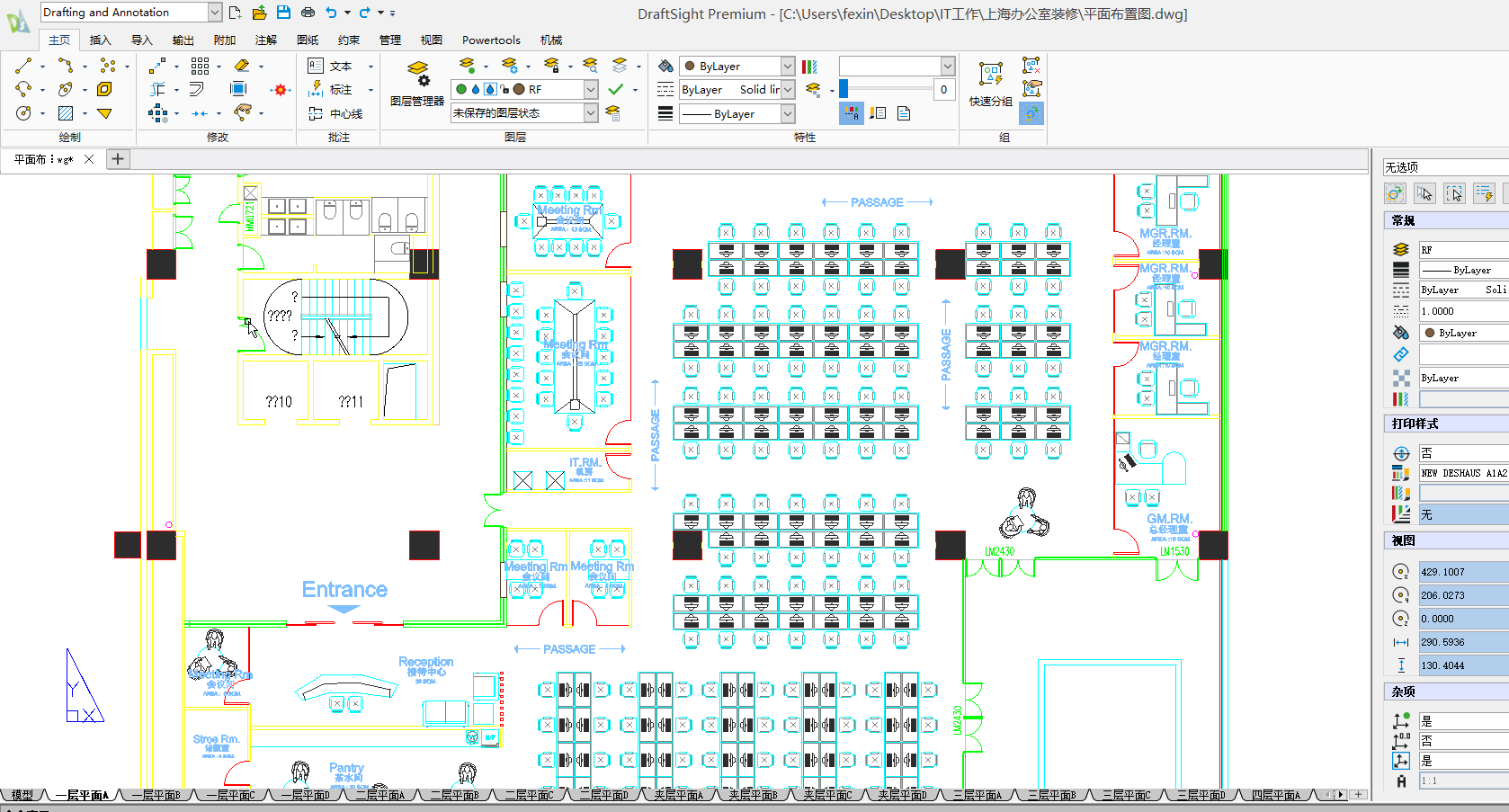Click the paint bucket line color icon
The width and height of the screenshot is (1509, 812).
pyautogui.click(x=665, y=66)
